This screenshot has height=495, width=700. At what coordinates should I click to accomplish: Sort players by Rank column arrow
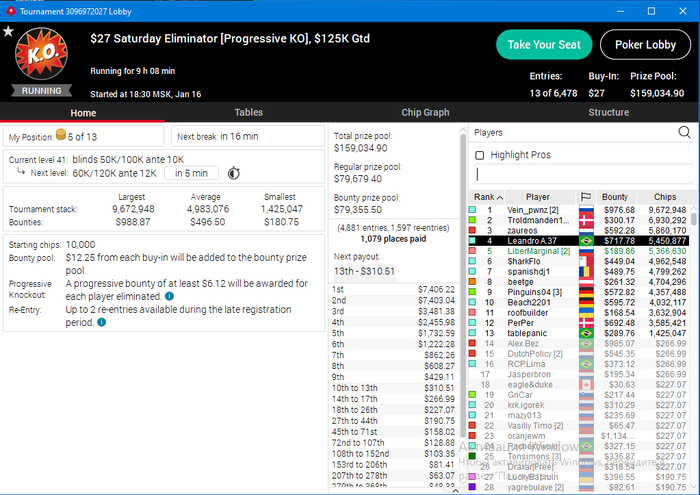(500, 197)
